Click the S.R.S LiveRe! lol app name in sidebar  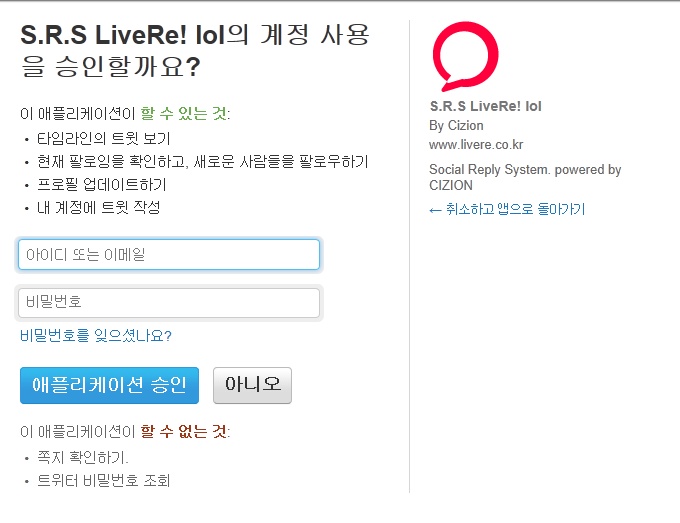click(x=485, y=106)
